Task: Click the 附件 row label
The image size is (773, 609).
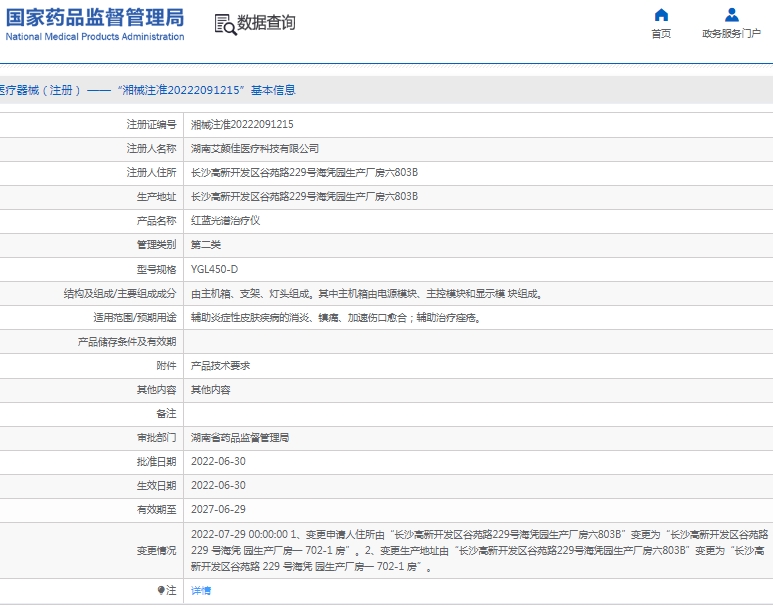Action: (166, 365)
